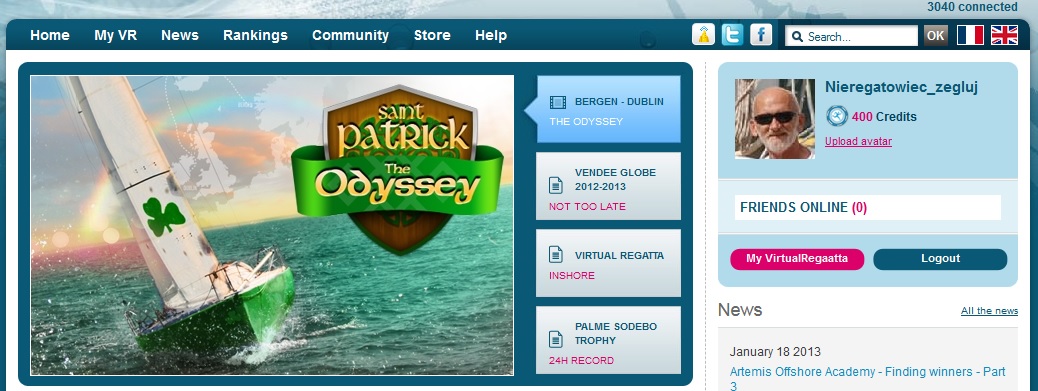The width and height of the screenshot is (1038, 391).
Task: Click the yellow buoy icon beside Twitter
Action: (x=703, y=34)
